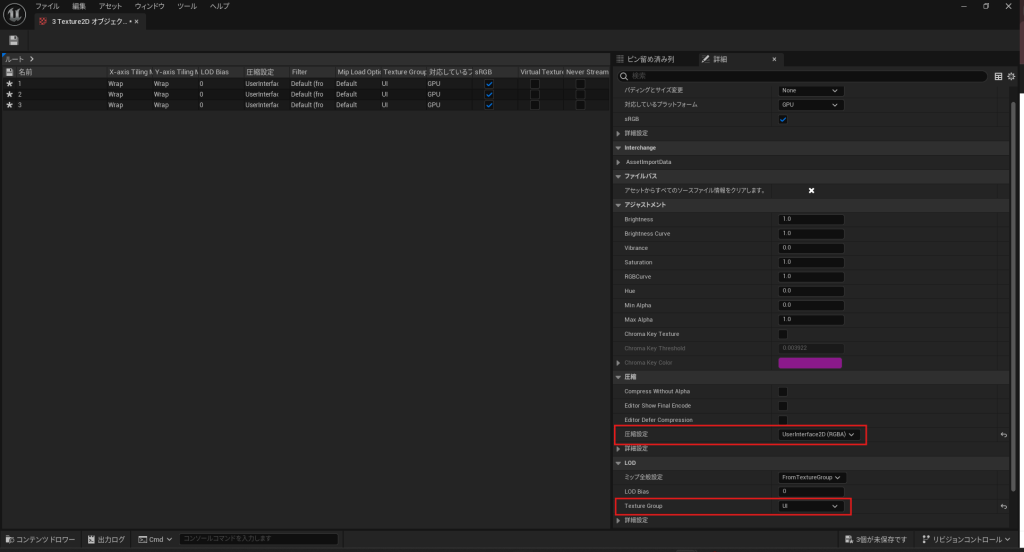Viewport: 1024px width, 552px height.
Task: Open the Texture Group UI dropdown
Action: pyautogui.click(x=811, y=507)
